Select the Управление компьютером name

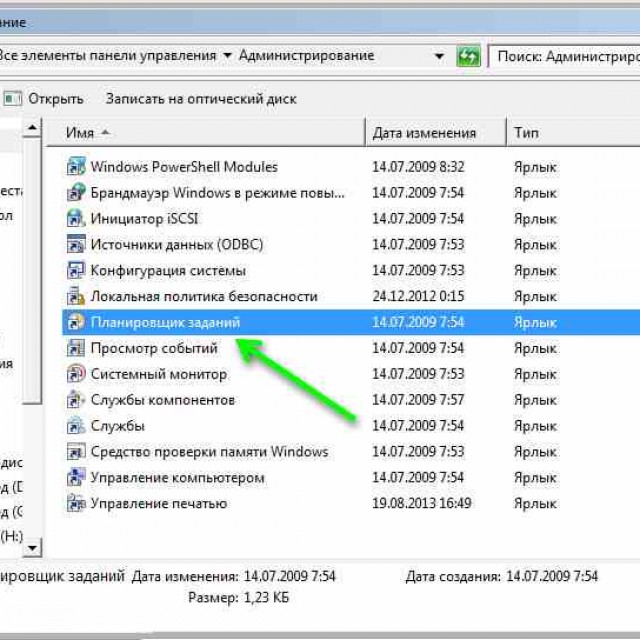point(178,478)
